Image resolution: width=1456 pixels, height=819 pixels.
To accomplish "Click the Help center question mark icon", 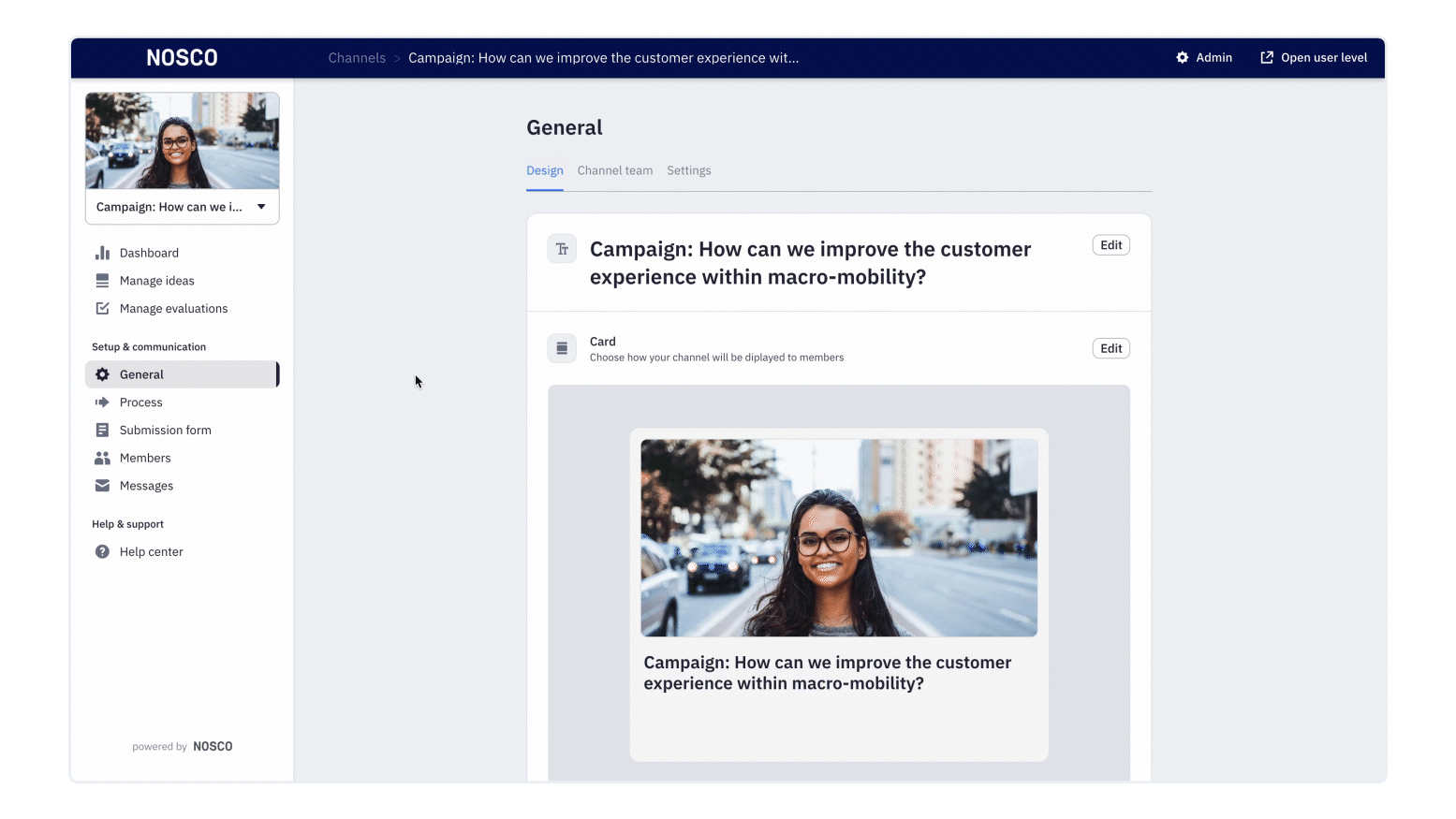I will (102, 551).
